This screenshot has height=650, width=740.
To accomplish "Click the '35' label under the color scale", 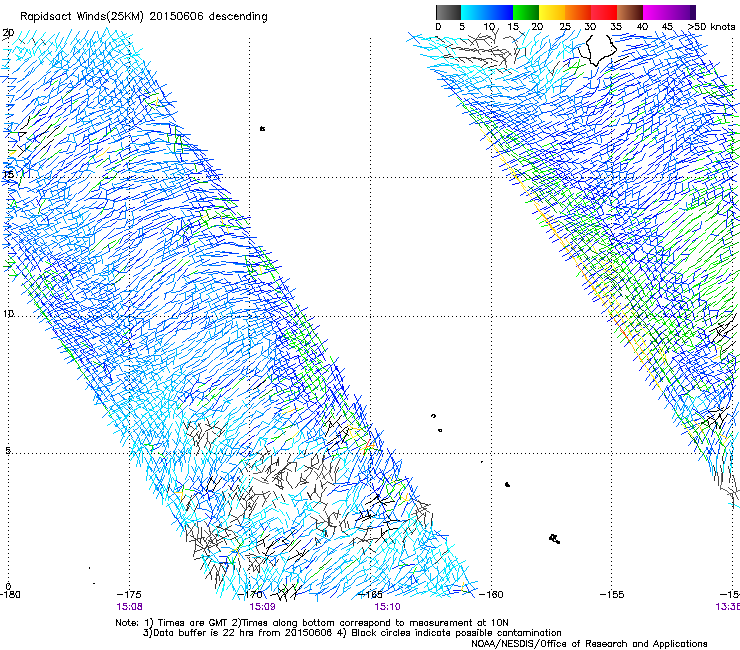I will pos(616,27).
